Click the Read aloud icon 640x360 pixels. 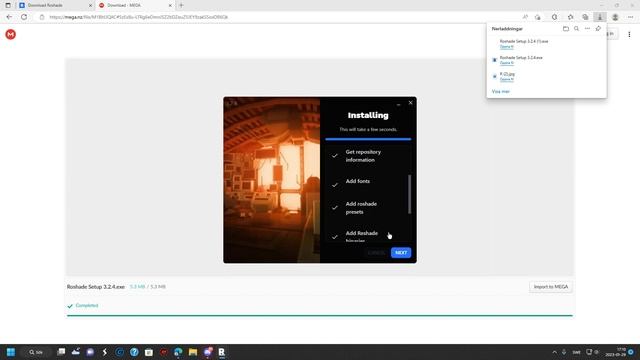tap(525, 17)
